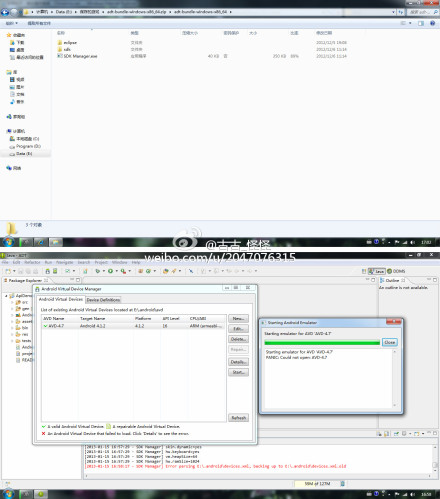The image size is (440, 499).
Task: Click the New... button in AVD Manager
Action: pos(238,319)
